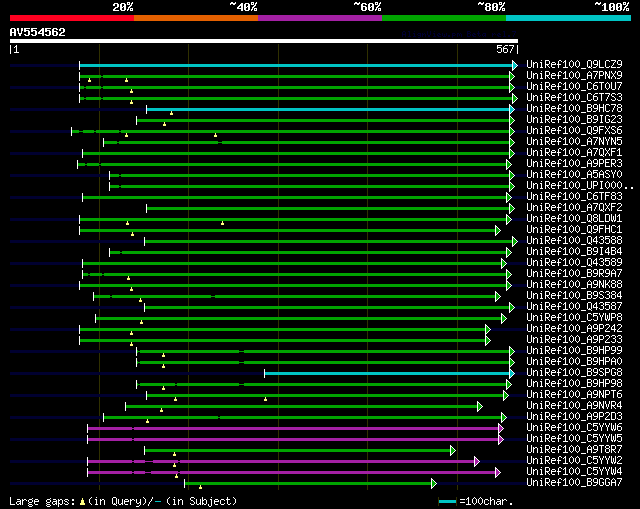Select the UniRef100_C6T0U7 label

tap(574, 87)
